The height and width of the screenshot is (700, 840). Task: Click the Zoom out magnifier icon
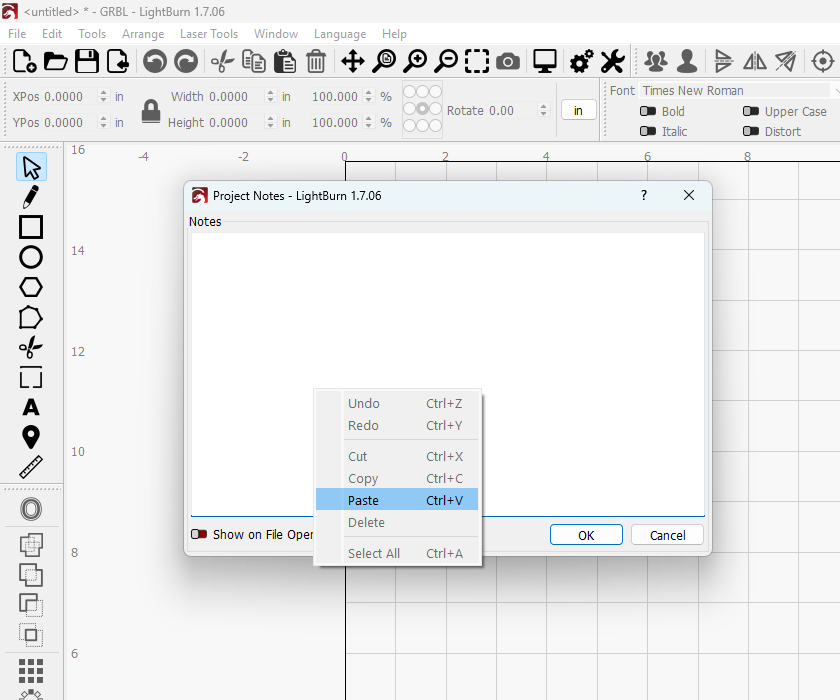click(x=446, y=61)
